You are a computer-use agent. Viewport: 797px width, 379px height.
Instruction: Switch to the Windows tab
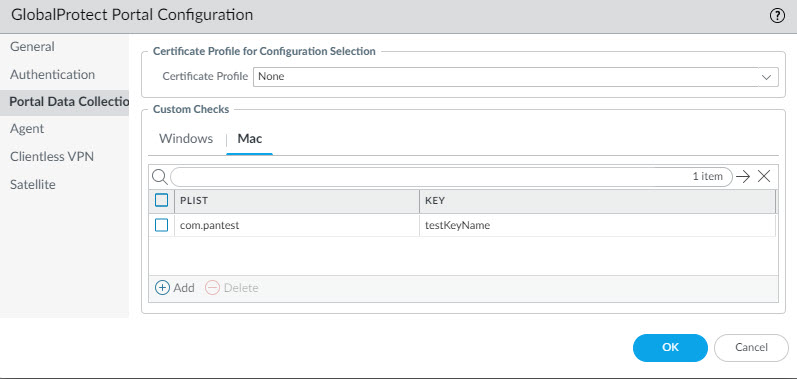click(186, 139)
